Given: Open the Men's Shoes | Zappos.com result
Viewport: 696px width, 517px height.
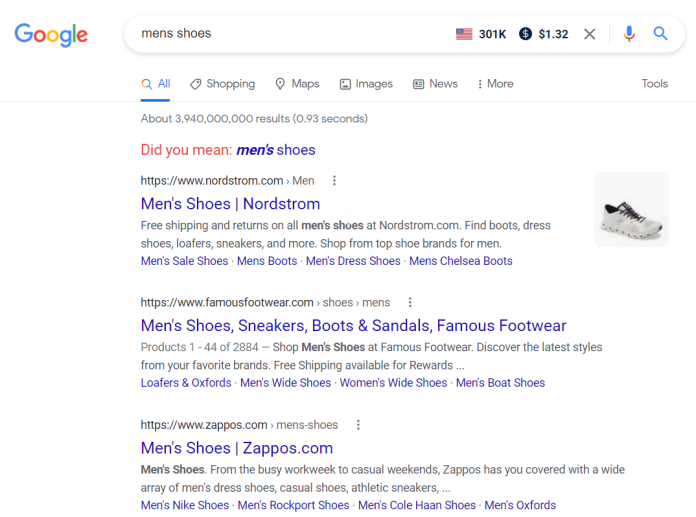Looking at the screenshot, I should 237,448.
